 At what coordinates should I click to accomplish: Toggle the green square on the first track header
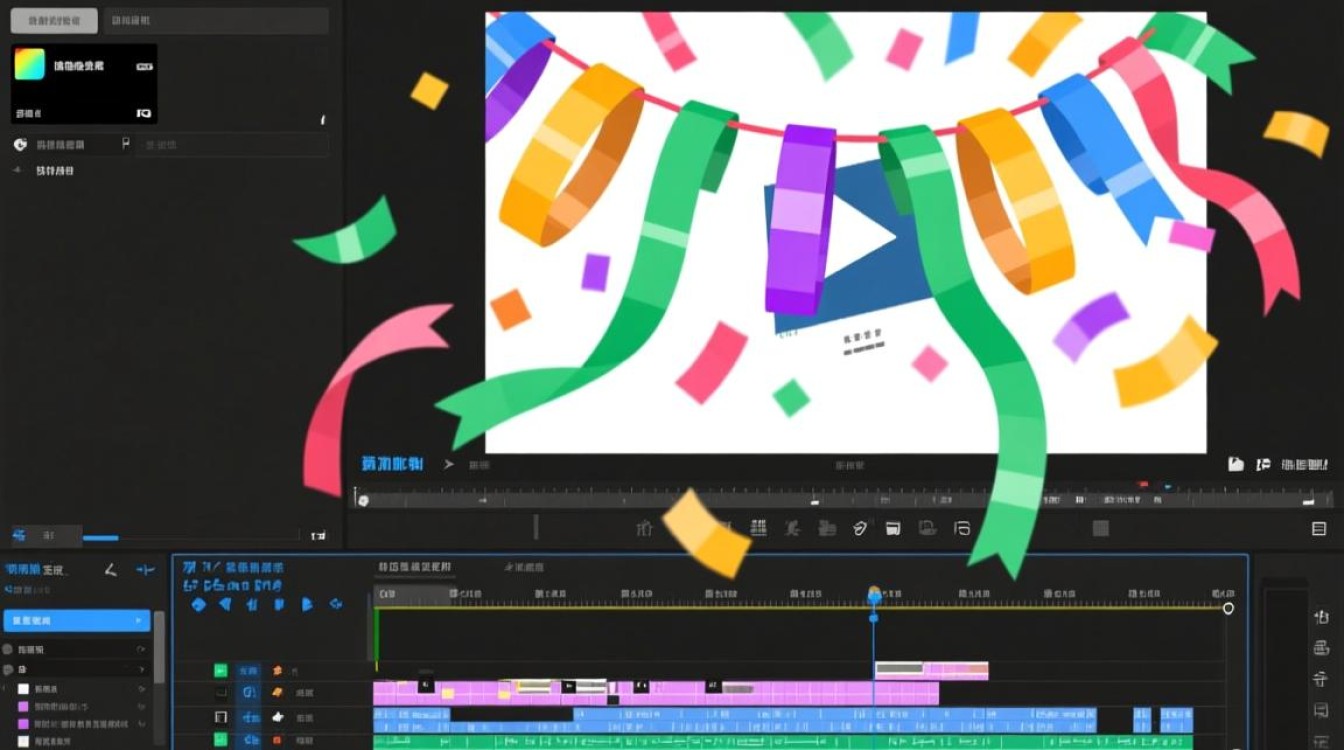pyautogui.click(x=220, y=671)
